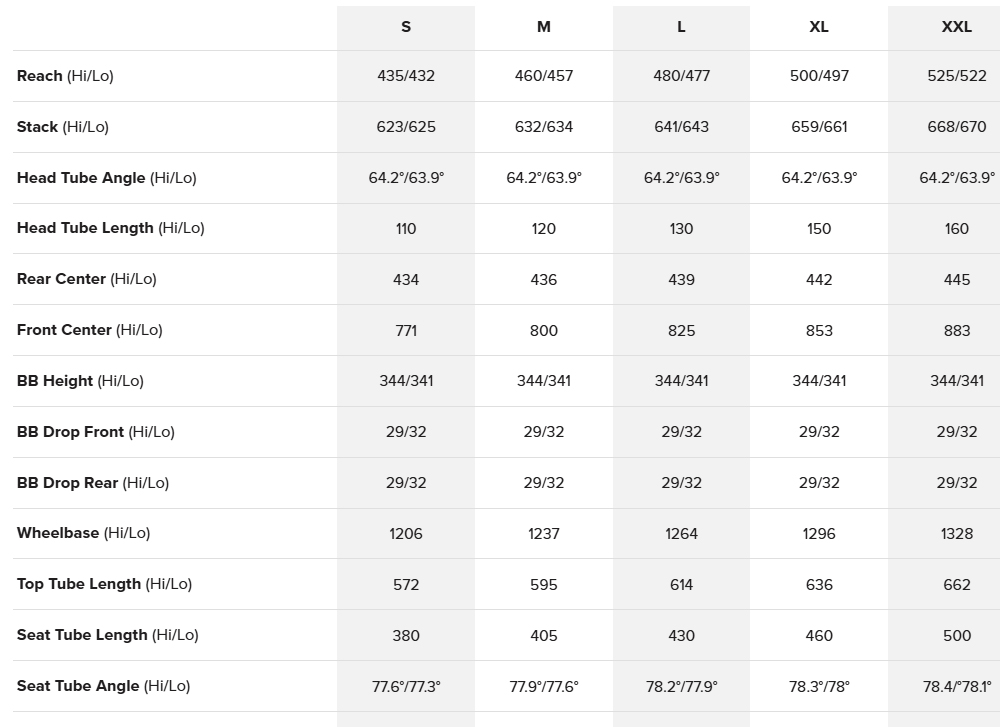Select the BB Drop Front row label

[95, 432]
